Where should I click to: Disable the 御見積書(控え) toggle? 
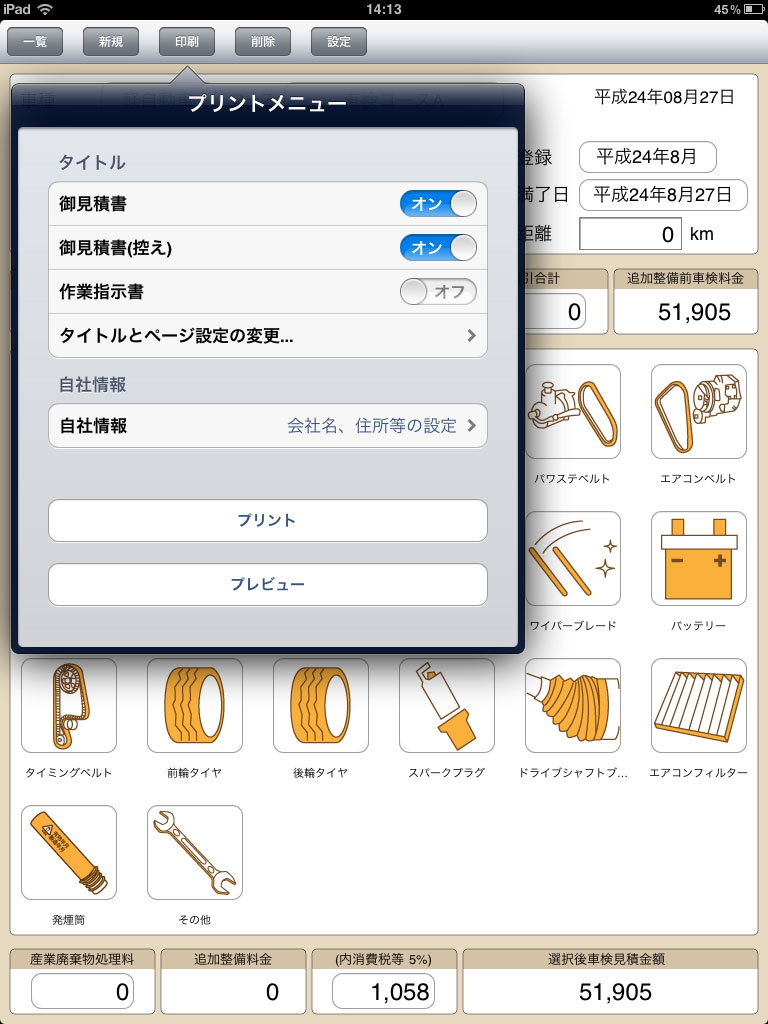[x=438, y=248]
